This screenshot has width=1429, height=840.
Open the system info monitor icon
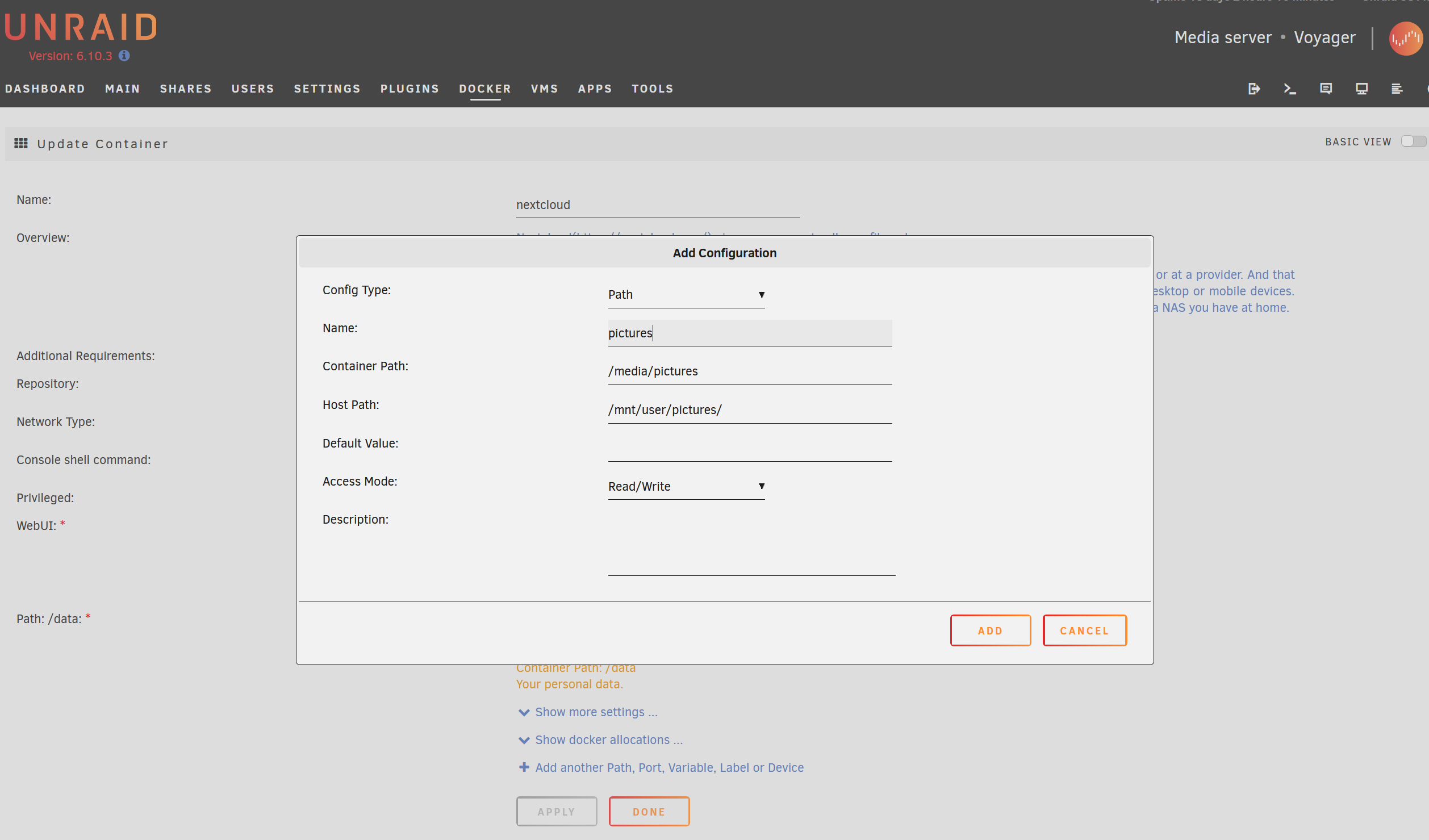pyautogui.click(x=1361, y=89)
